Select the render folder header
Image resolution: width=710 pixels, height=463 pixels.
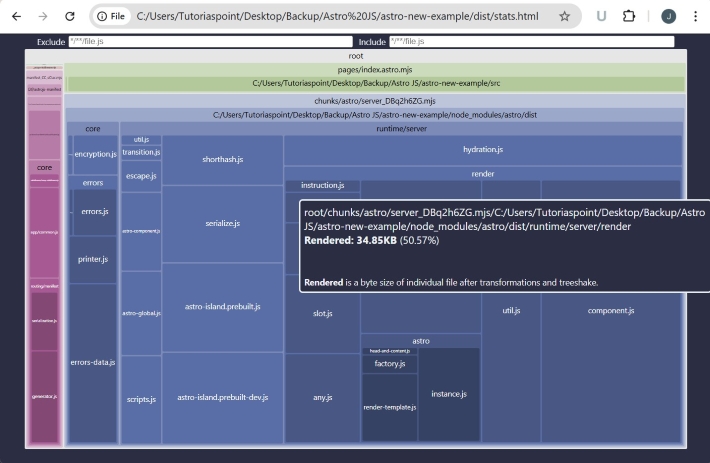483,174
